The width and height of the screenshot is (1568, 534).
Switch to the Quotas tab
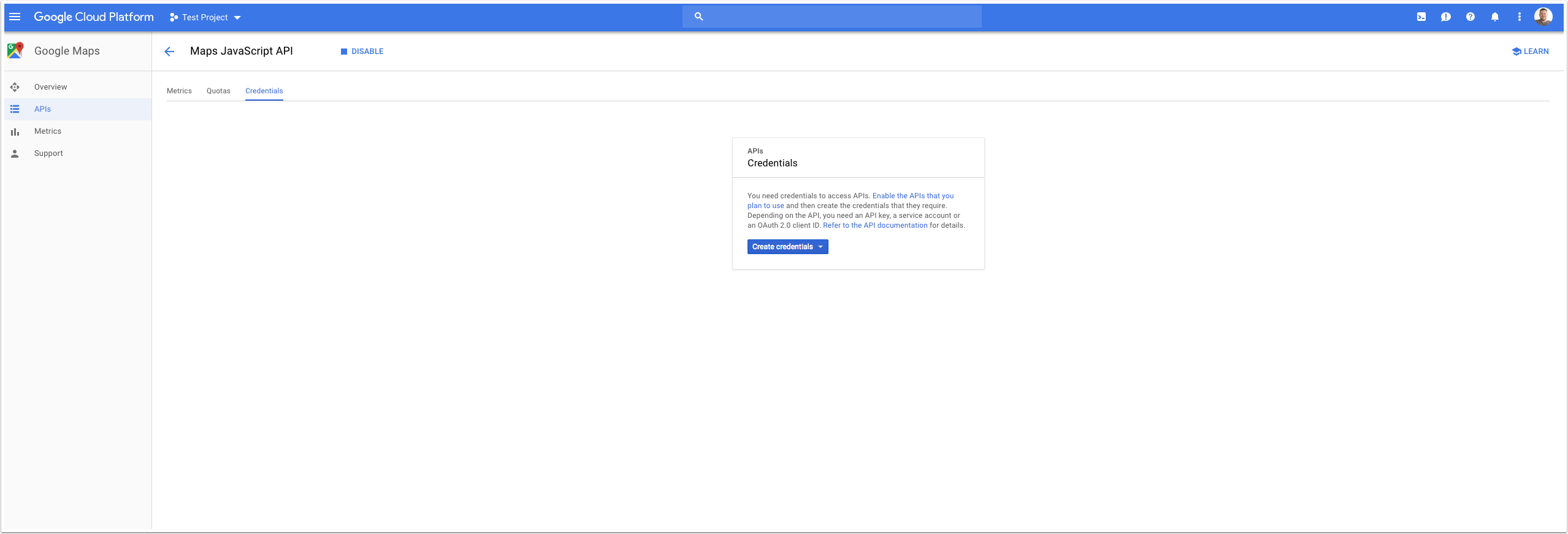click(218, 91)
